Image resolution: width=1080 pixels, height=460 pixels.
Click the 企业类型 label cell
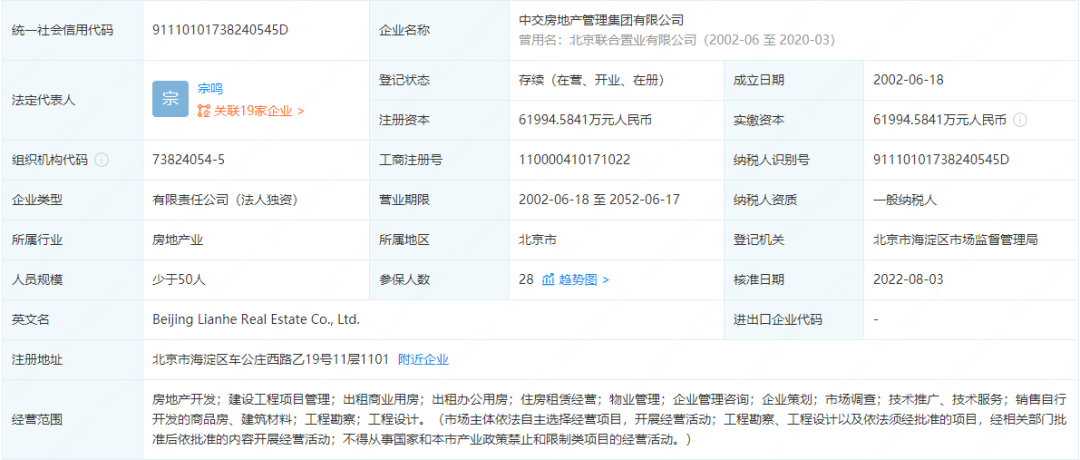click(72, 200)
